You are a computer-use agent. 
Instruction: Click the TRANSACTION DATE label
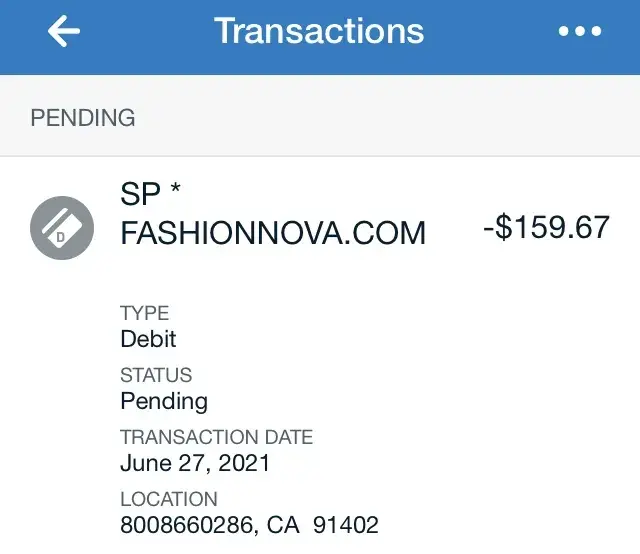click(x=216, y=437)
